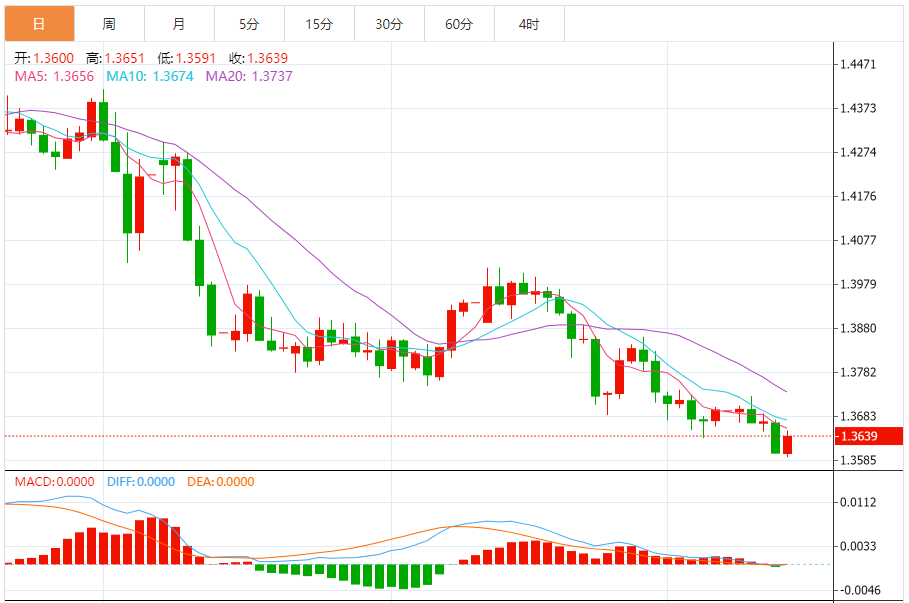Click the 1.3683 price axis label
The width and height of the screenshot is (909, 603).
click(858, 416)
